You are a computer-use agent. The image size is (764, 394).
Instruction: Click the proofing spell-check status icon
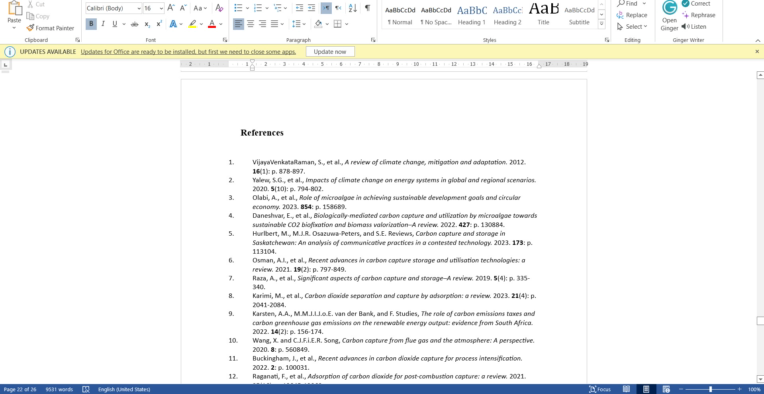86,389
